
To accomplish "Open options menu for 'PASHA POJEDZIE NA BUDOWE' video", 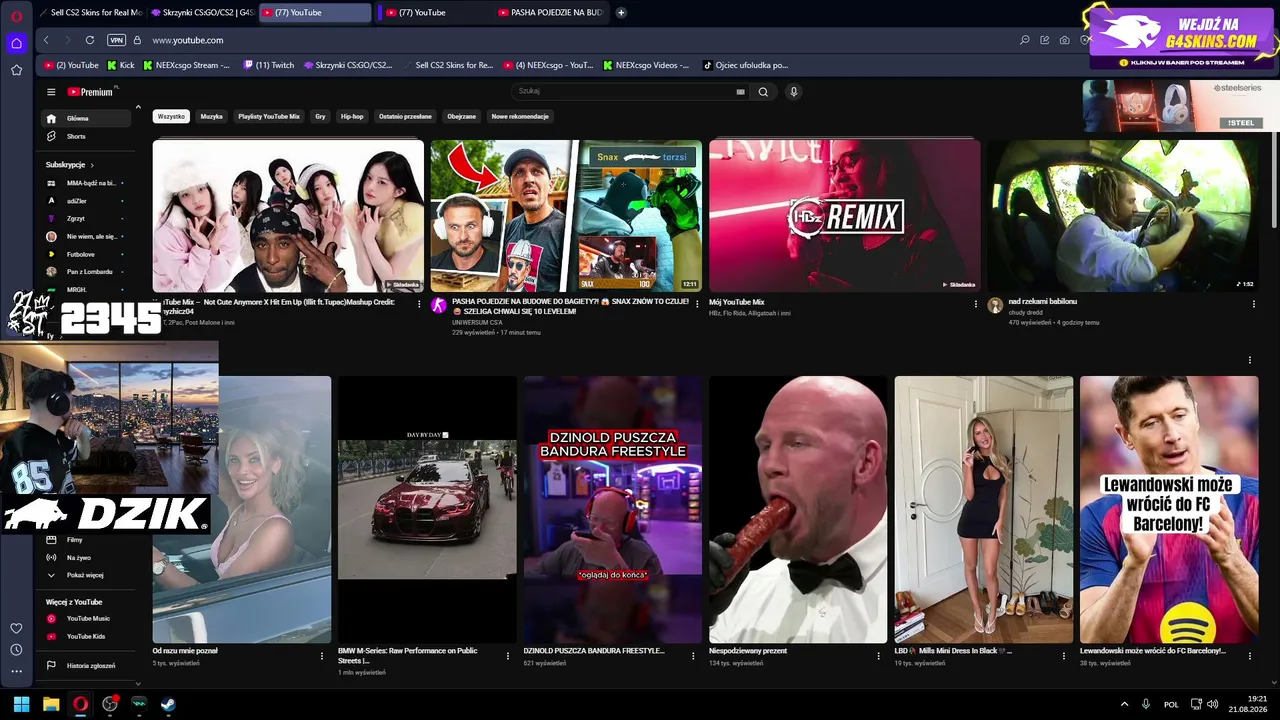I will pos(698,304).
